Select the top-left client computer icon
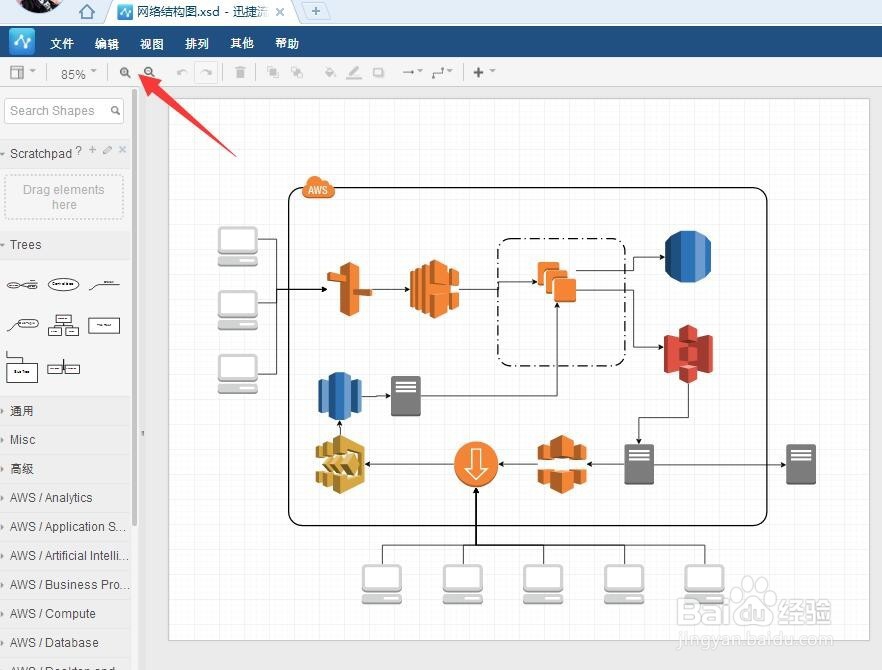Screen dimensions: 882x670 (238, 246)
